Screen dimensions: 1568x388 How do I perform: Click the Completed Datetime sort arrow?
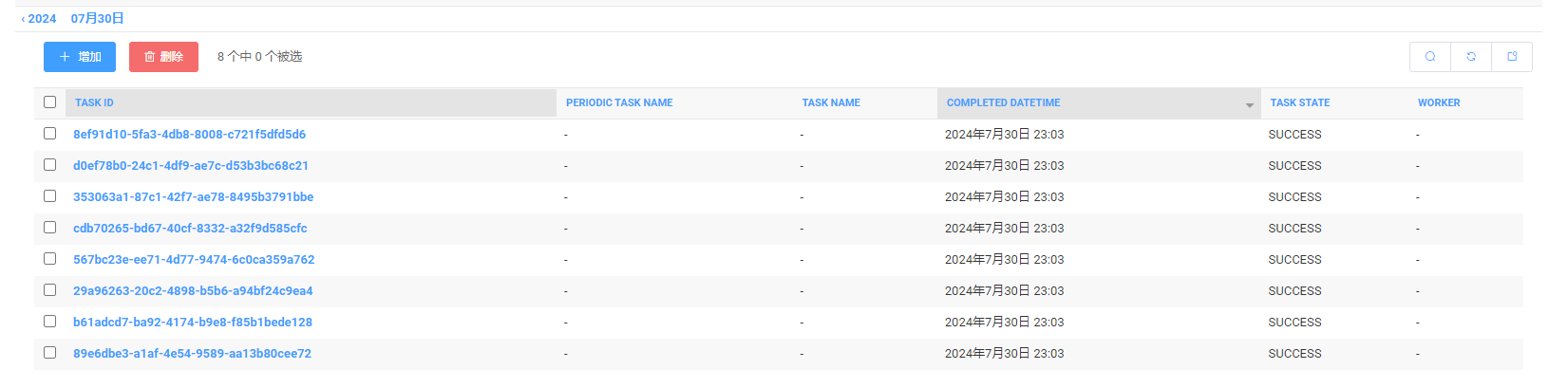click(1249, 105)
